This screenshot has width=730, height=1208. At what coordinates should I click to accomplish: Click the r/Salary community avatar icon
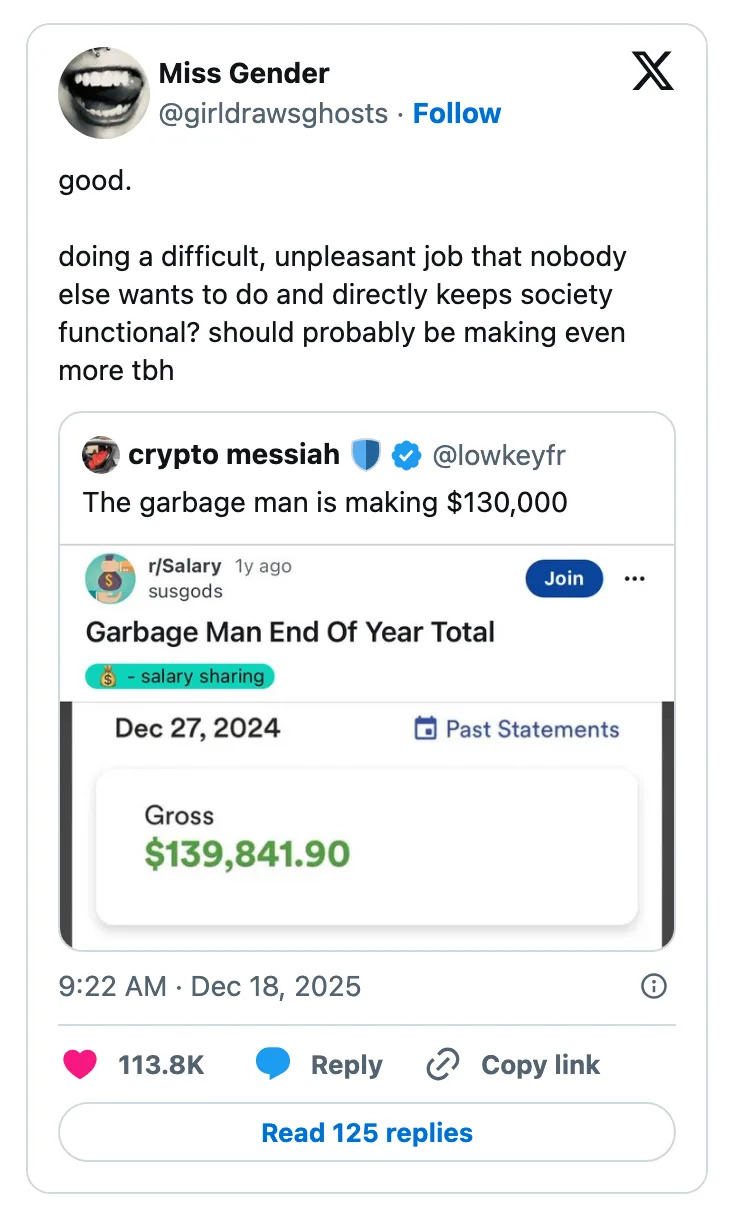click(110, 578)
